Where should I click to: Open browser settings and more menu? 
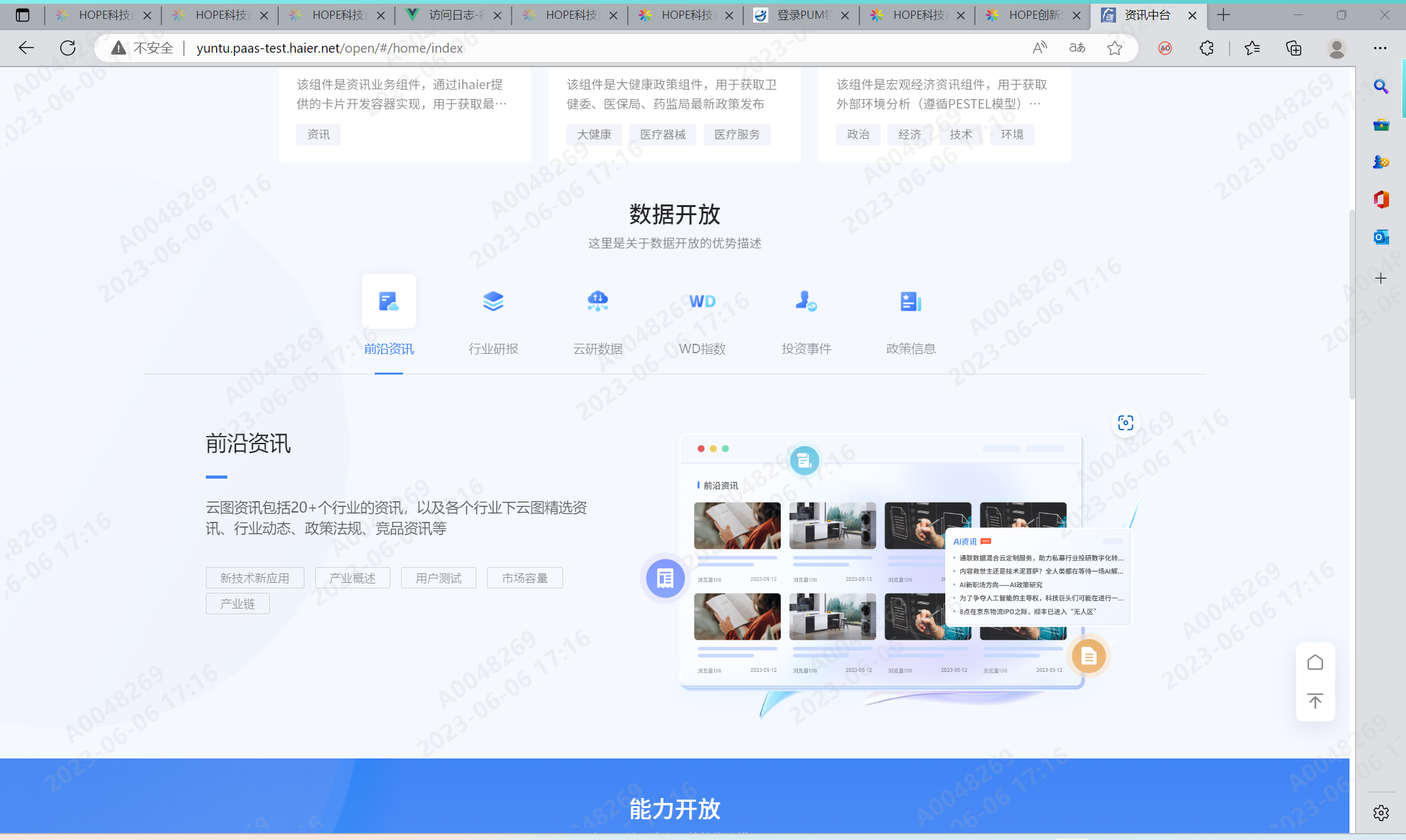[1380, 48]
